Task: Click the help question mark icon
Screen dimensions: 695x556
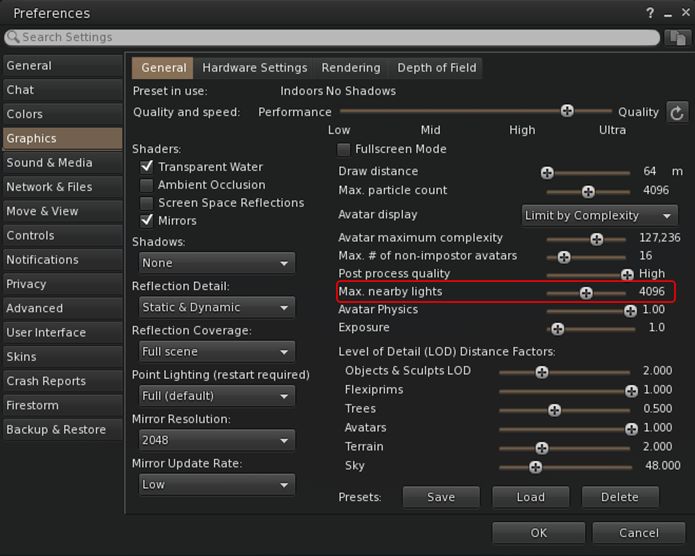Action: click(x=650, y=13)
